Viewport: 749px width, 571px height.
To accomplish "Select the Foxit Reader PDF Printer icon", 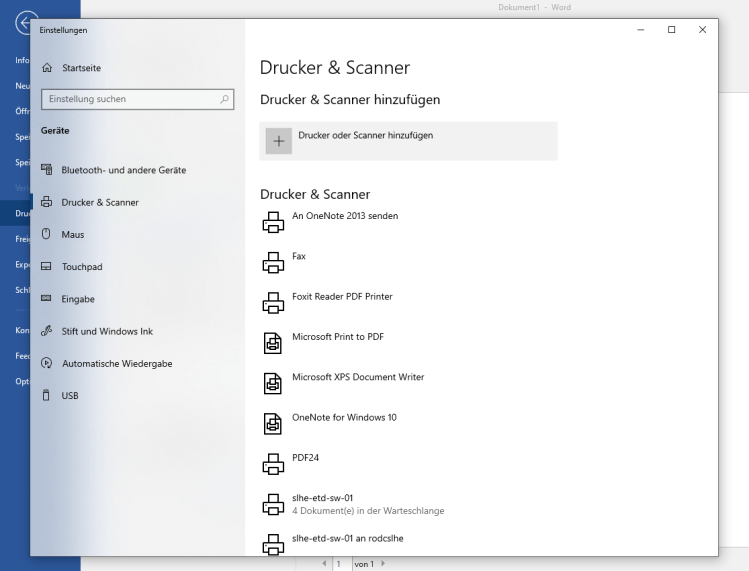I will point(272,303).
